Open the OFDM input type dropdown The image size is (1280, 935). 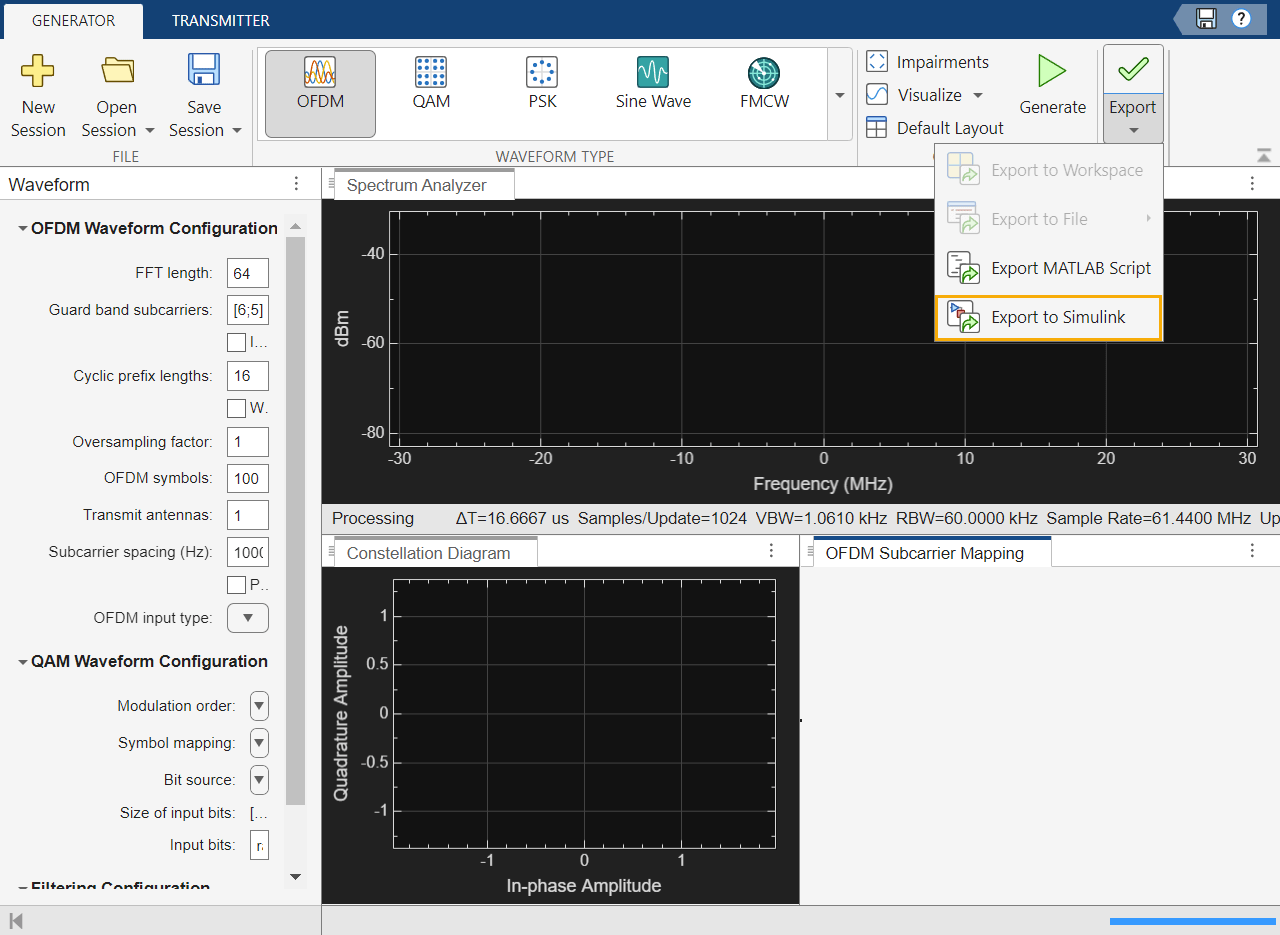coord(248,618)
